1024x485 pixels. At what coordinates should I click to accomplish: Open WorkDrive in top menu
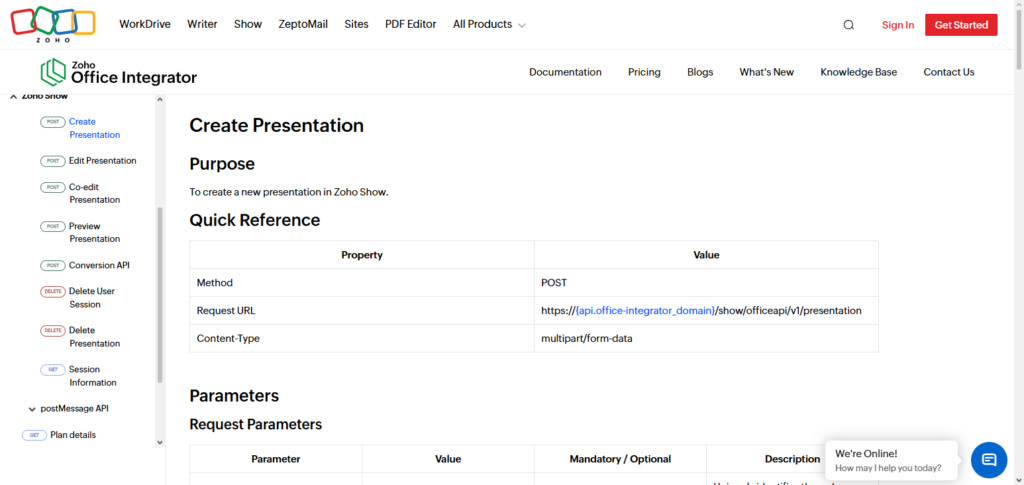click(x=145, y=24)
